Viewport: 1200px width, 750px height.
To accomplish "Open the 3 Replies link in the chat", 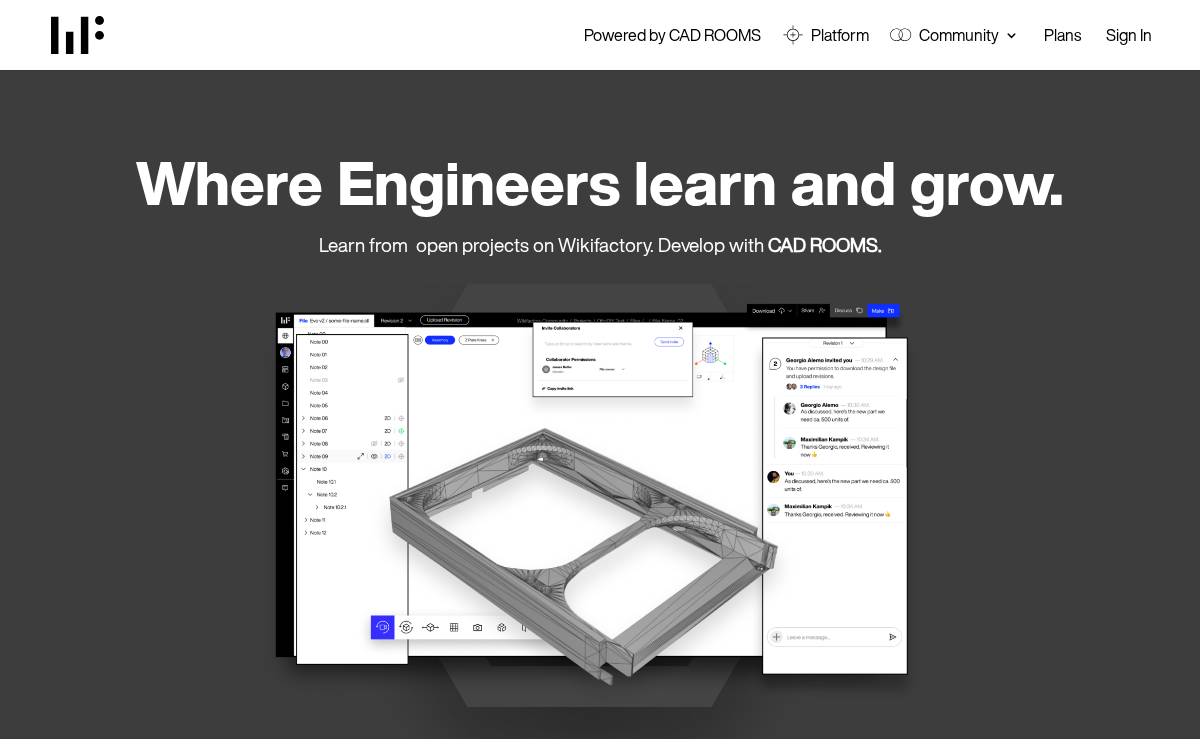I will point(810,386).
